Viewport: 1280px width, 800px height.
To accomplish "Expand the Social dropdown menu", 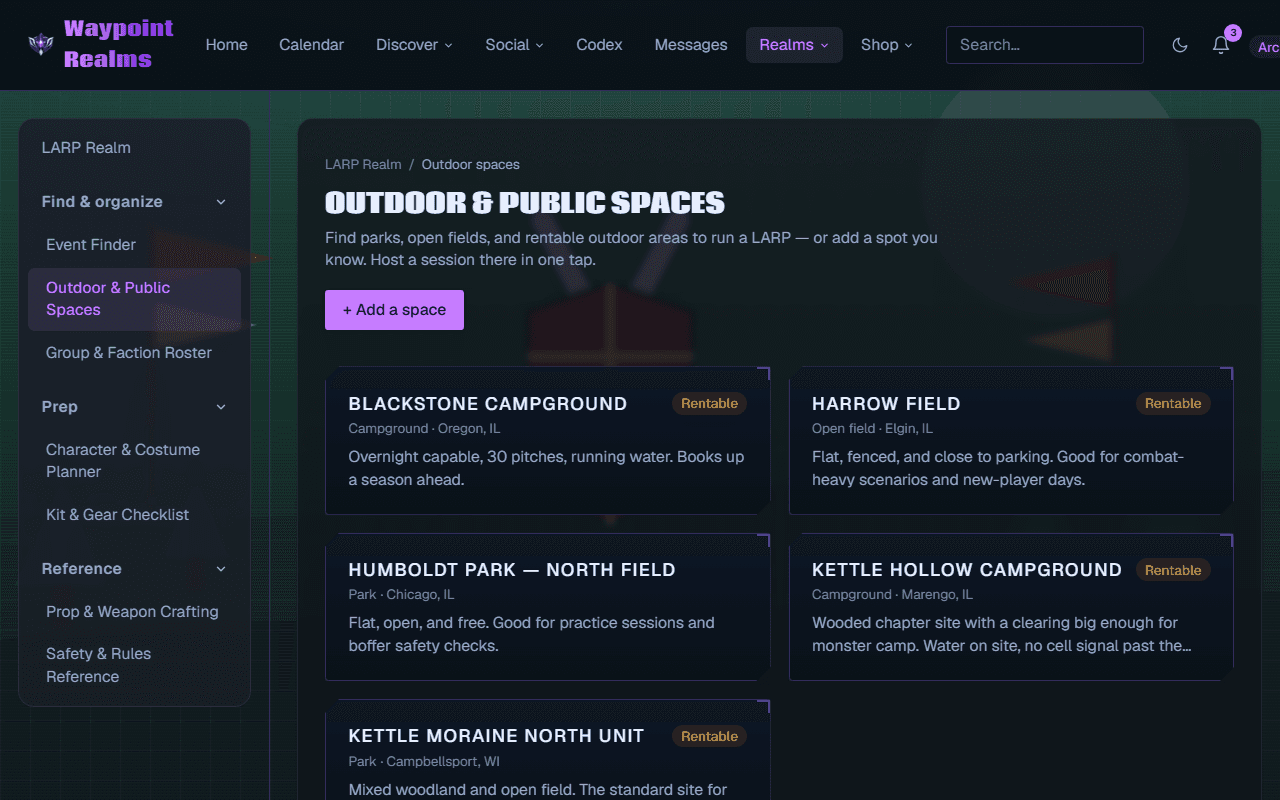I will [x=514, y=45].
